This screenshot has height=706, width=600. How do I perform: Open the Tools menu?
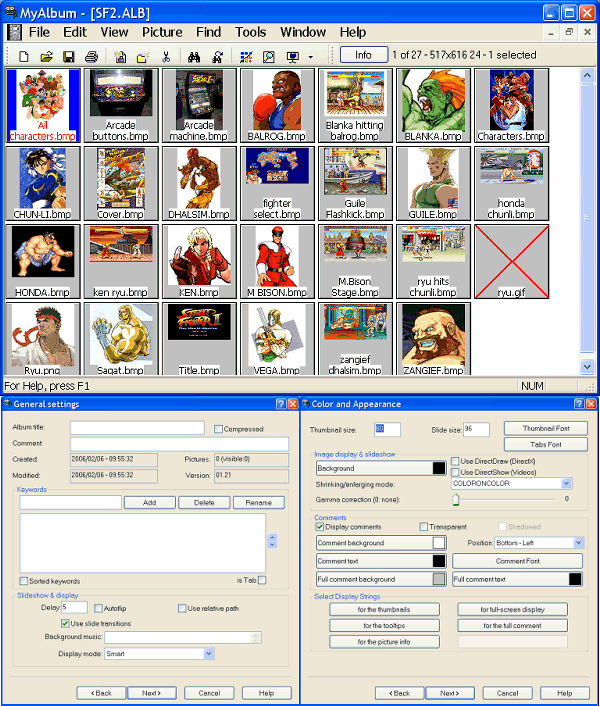point(250,32)
